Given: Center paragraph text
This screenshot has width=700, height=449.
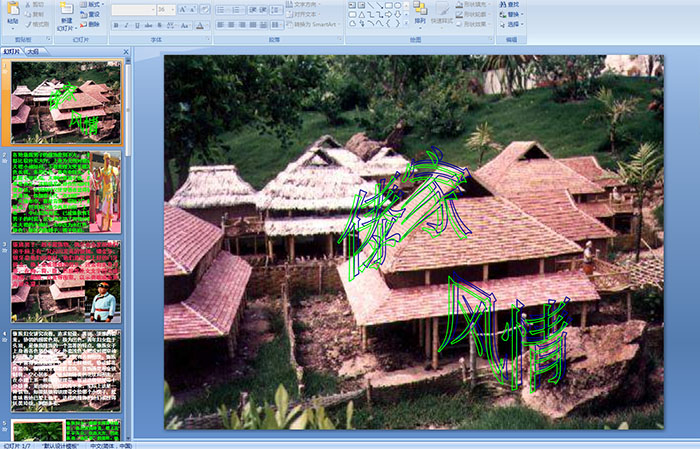Looking at the screenshot, I should (231, 25).
